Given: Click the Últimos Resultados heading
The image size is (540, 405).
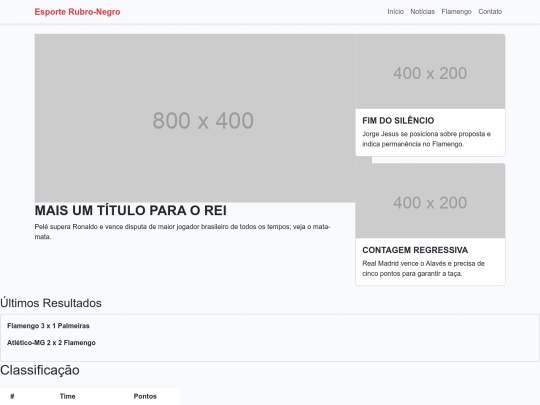Looking at the screenshot, I should [51, 303].
